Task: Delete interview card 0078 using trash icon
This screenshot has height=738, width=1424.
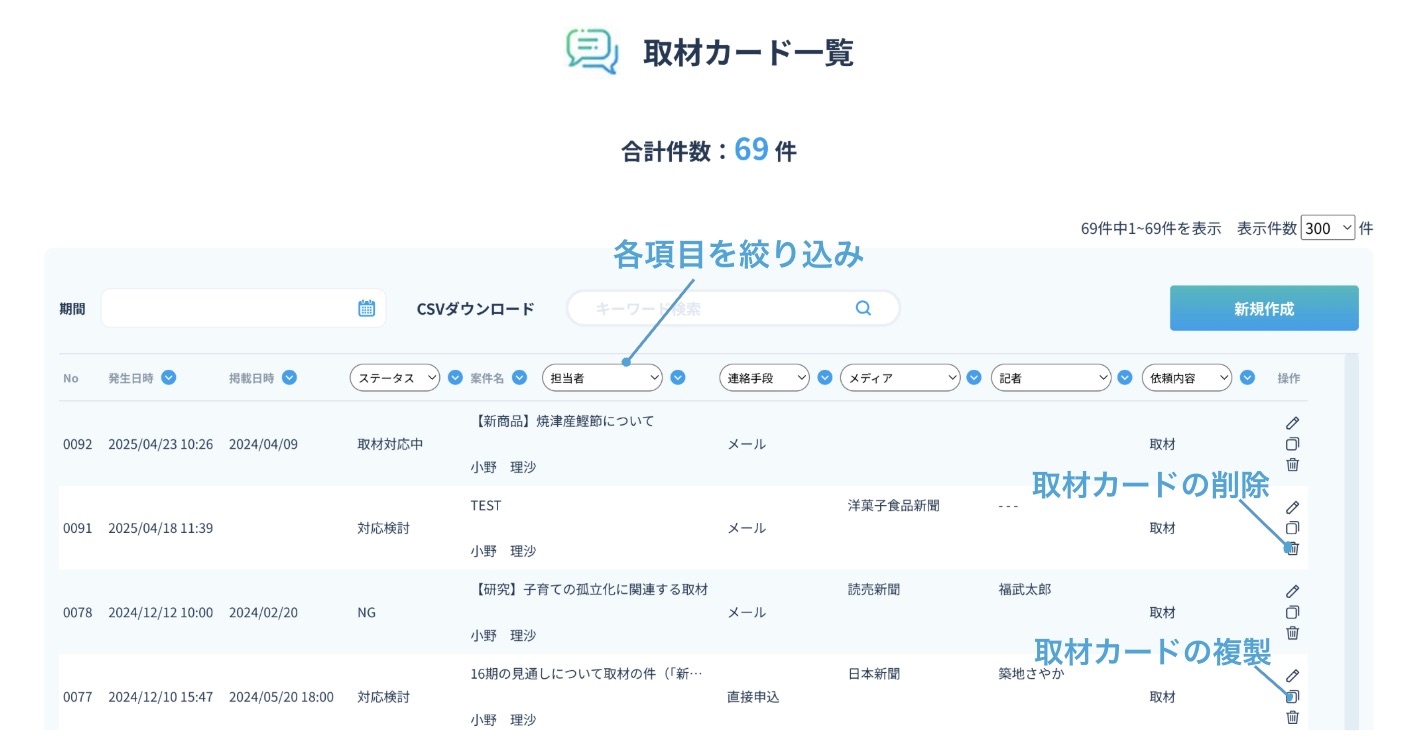Action: pyautogui.click(x=1292, y=632)
